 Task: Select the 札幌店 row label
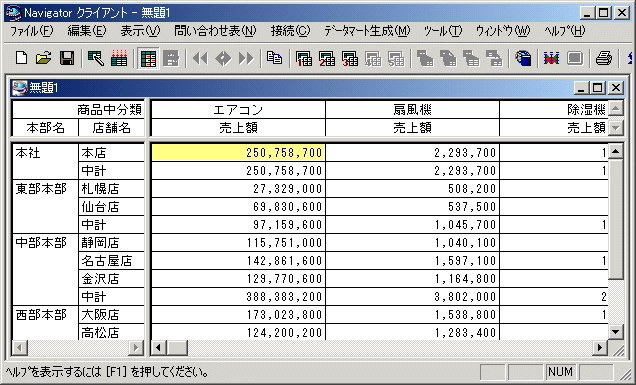112,189
